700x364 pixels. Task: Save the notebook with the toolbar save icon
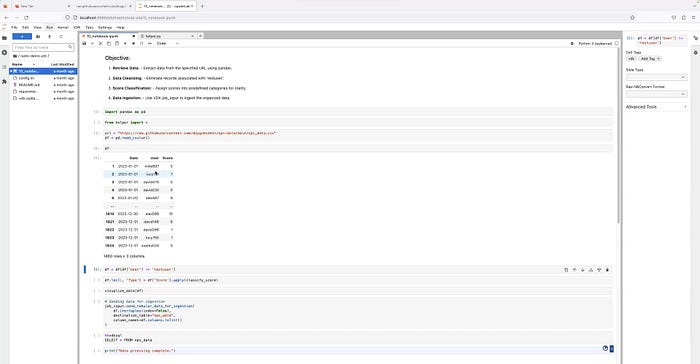click(84, 43)
